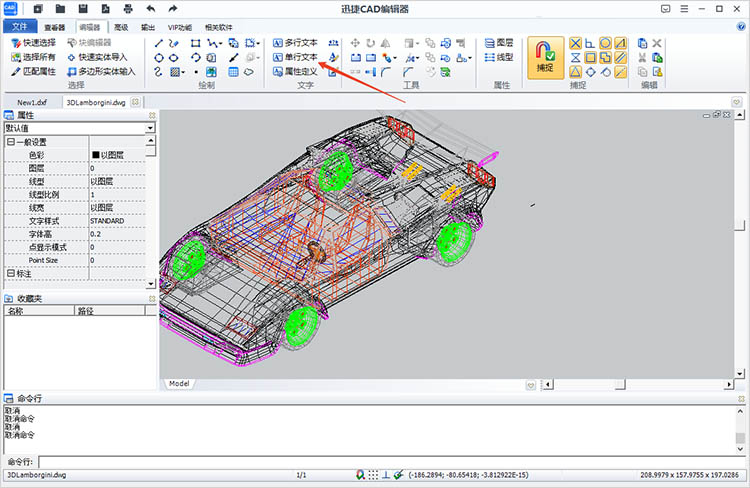Toggle the X-shaped snap mode

(575, 44)
